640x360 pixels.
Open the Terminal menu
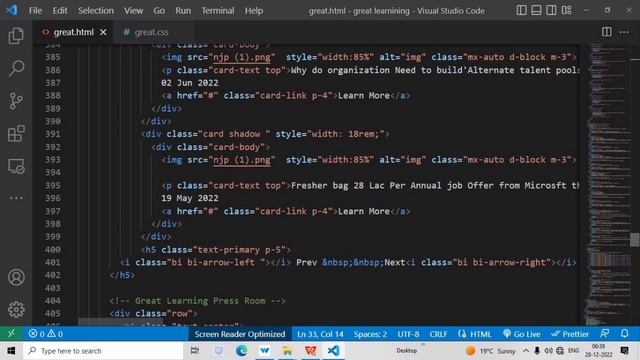pos(218,11)
